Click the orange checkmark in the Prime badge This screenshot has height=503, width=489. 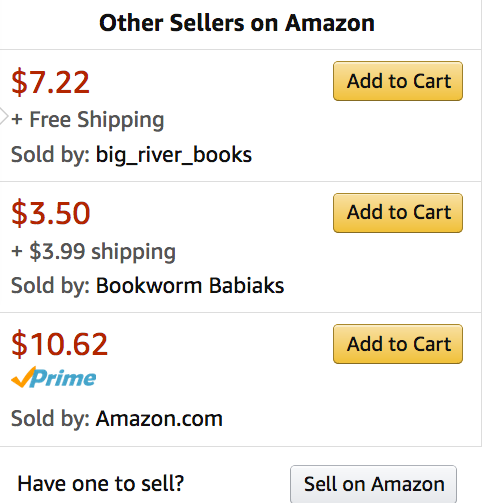coord(23,377)
